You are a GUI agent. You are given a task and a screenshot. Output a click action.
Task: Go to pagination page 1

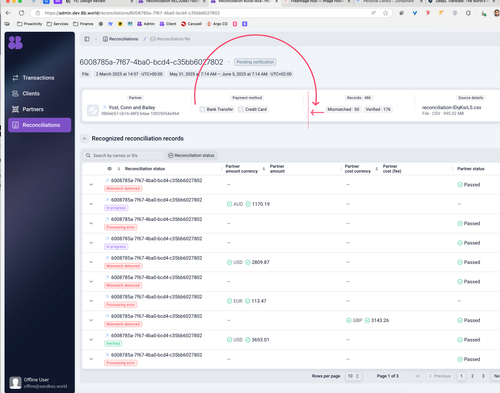click(x=461, y=376)
